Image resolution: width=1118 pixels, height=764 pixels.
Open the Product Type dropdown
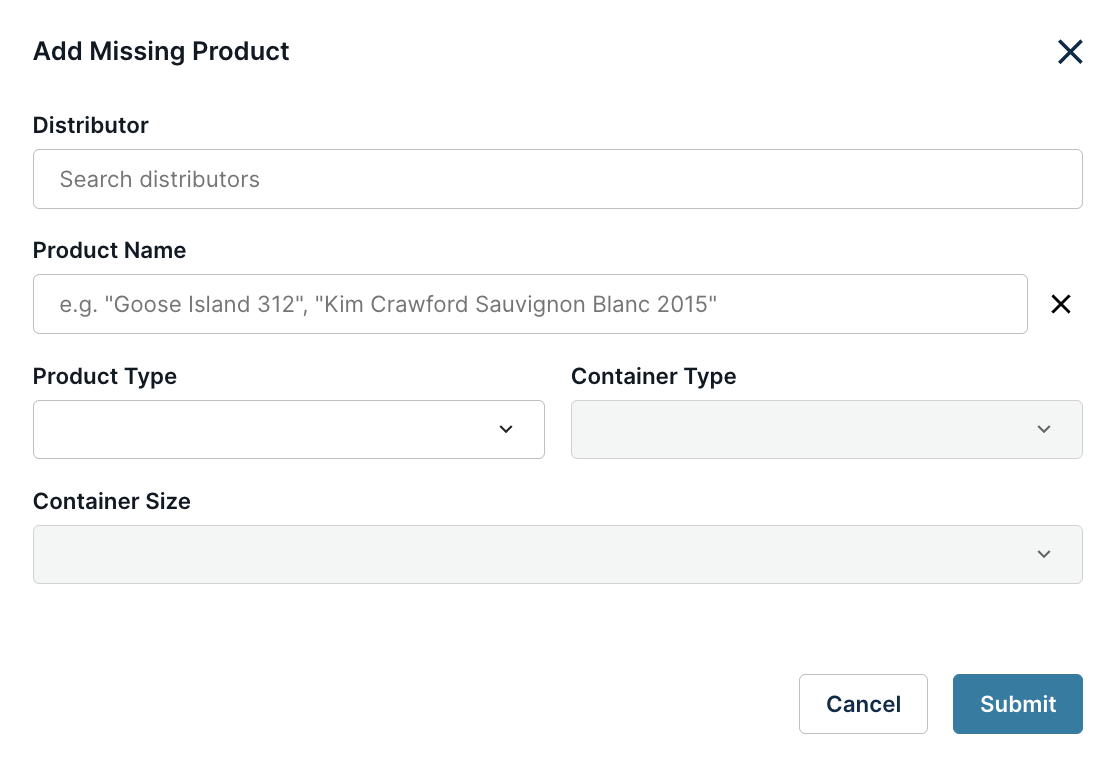click(x=288, y=429)
